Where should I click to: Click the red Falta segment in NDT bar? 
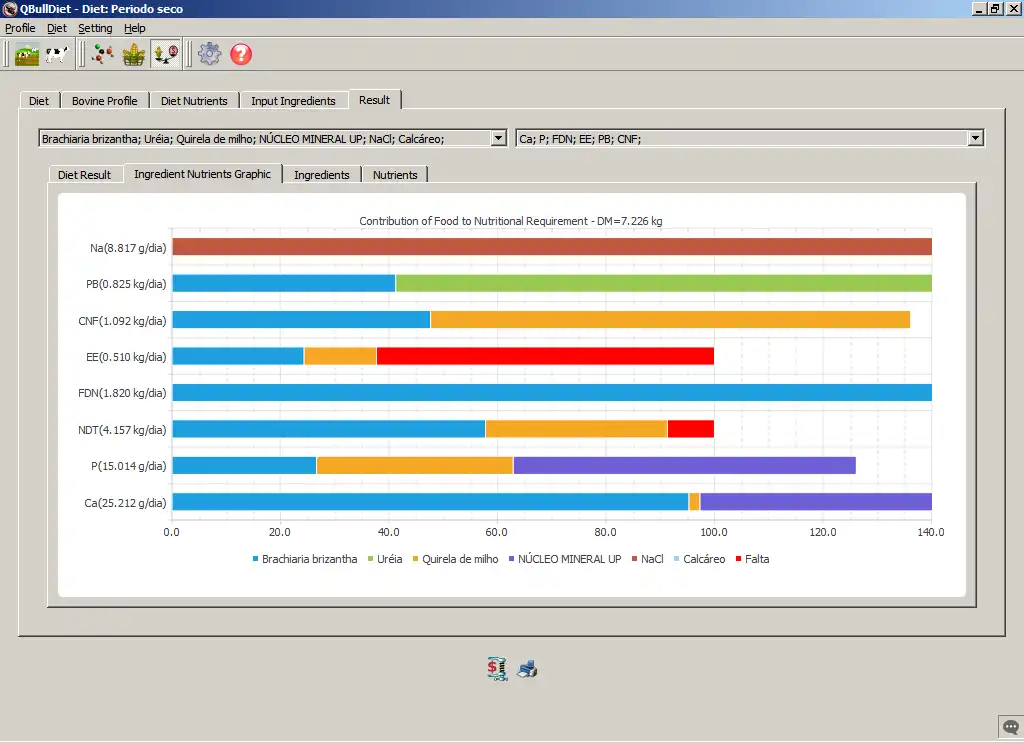pyautogui.click(x=690, y=429)
